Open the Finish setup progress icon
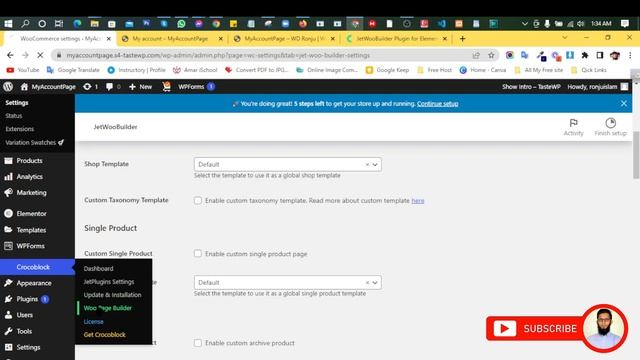The width and height of the screenshot is (640, 360). [x=610, y=127]
